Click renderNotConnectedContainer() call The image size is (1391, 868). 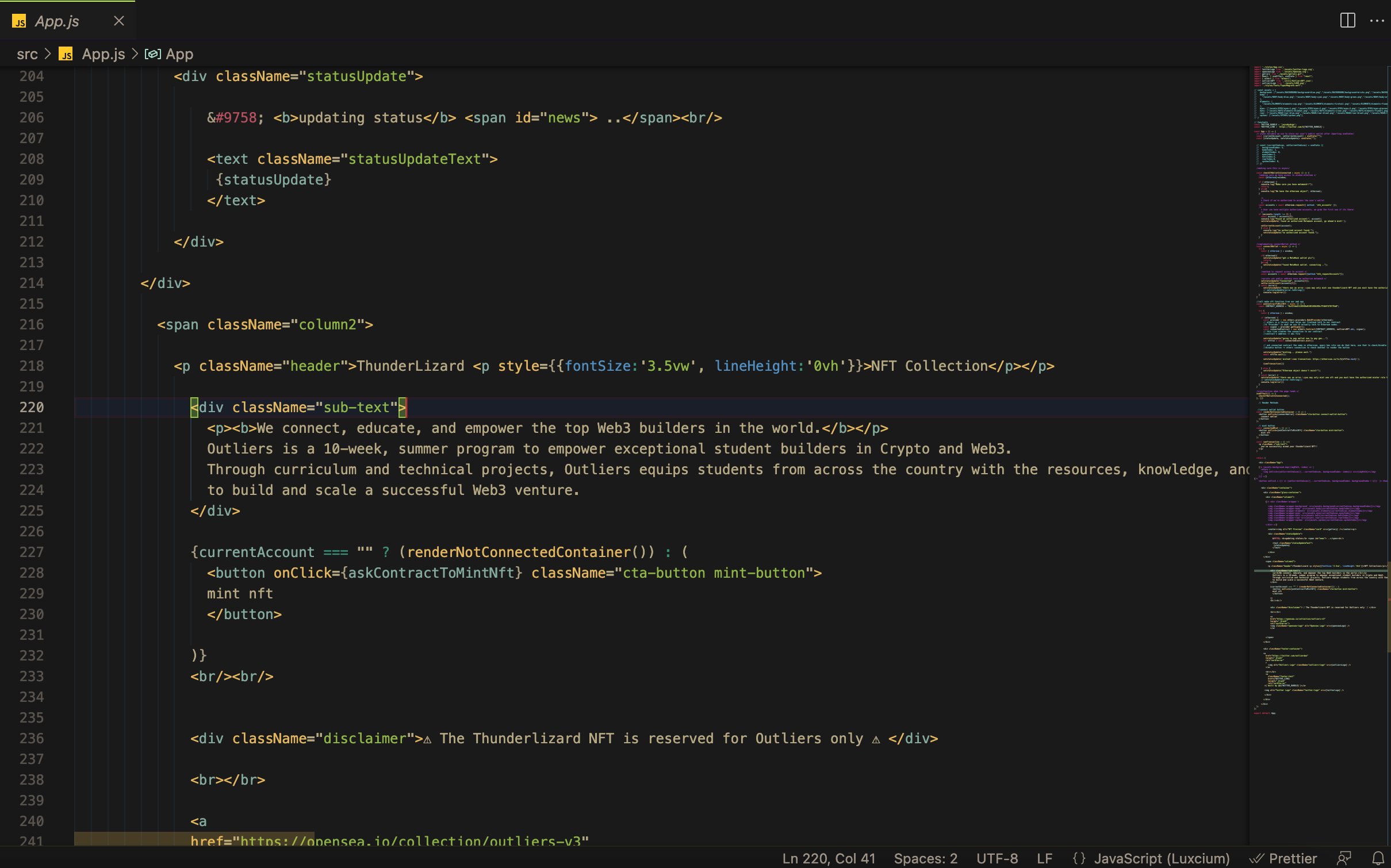tap(527, 552)
